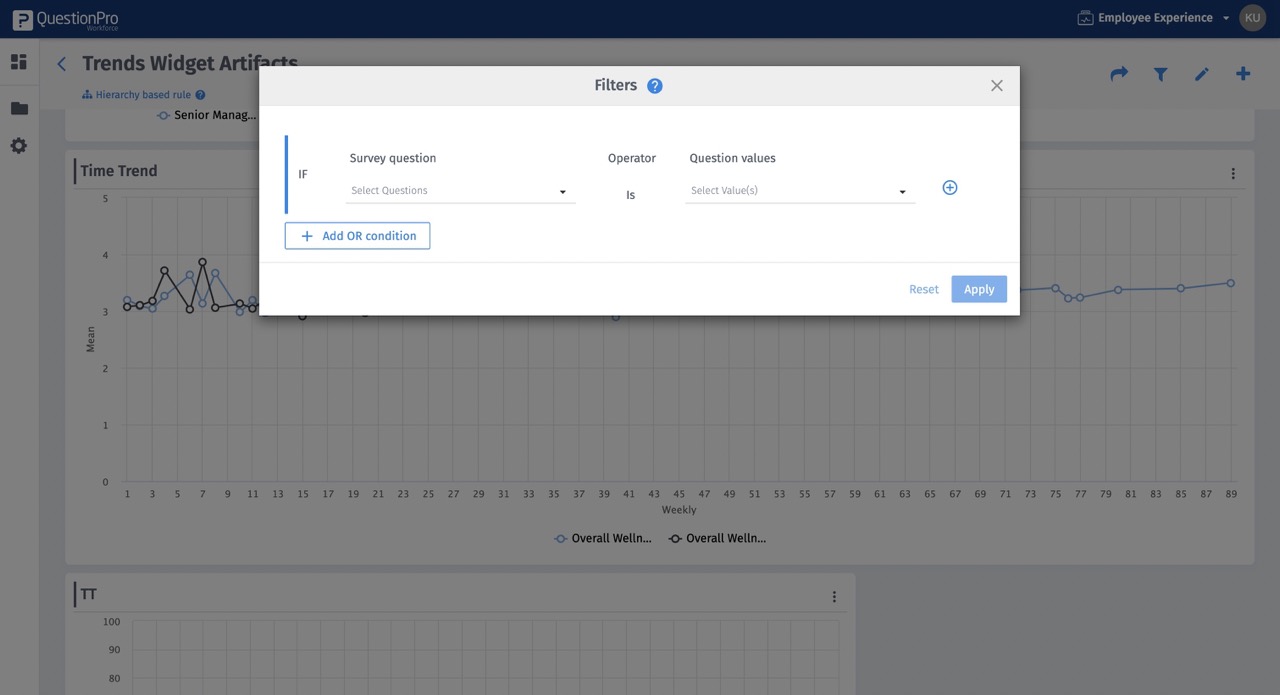
Task: Open the Filters help question mark
Action: point(655,86)
